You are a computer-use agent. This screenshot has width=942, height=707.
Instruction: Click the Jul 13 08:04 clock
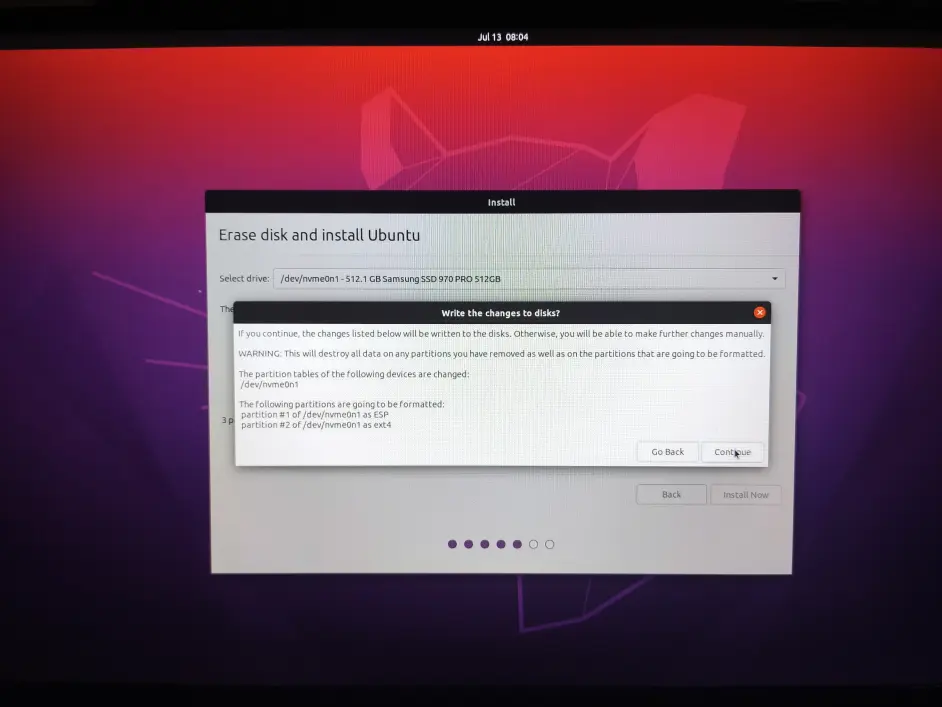(x=503, y=37)
